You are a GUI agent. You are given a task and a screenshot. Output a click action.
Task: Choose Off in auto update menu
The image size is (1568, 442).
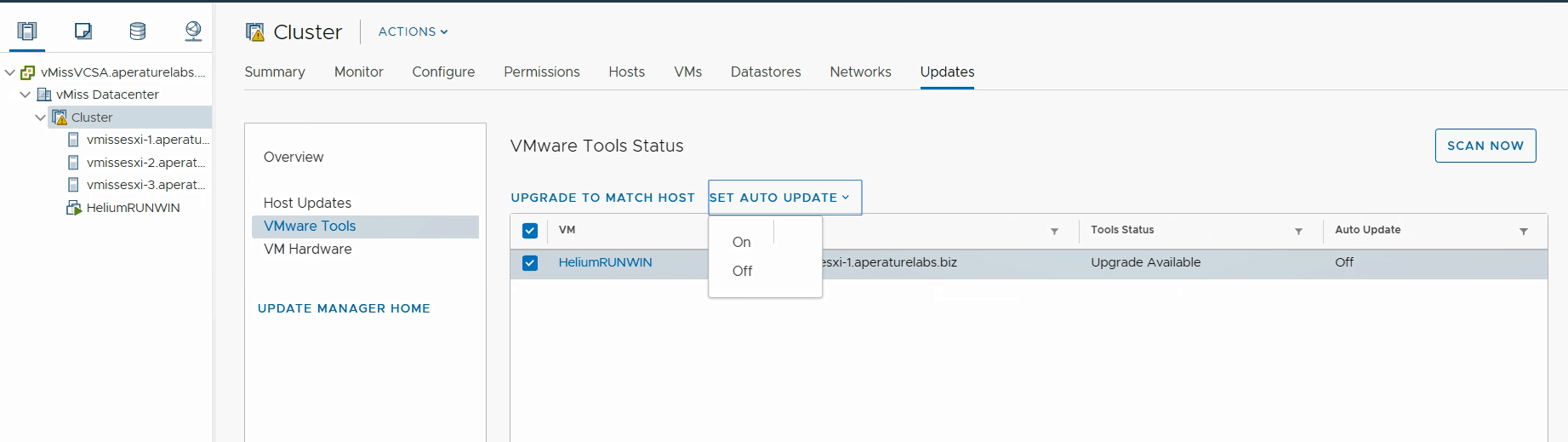coord(742,271)
